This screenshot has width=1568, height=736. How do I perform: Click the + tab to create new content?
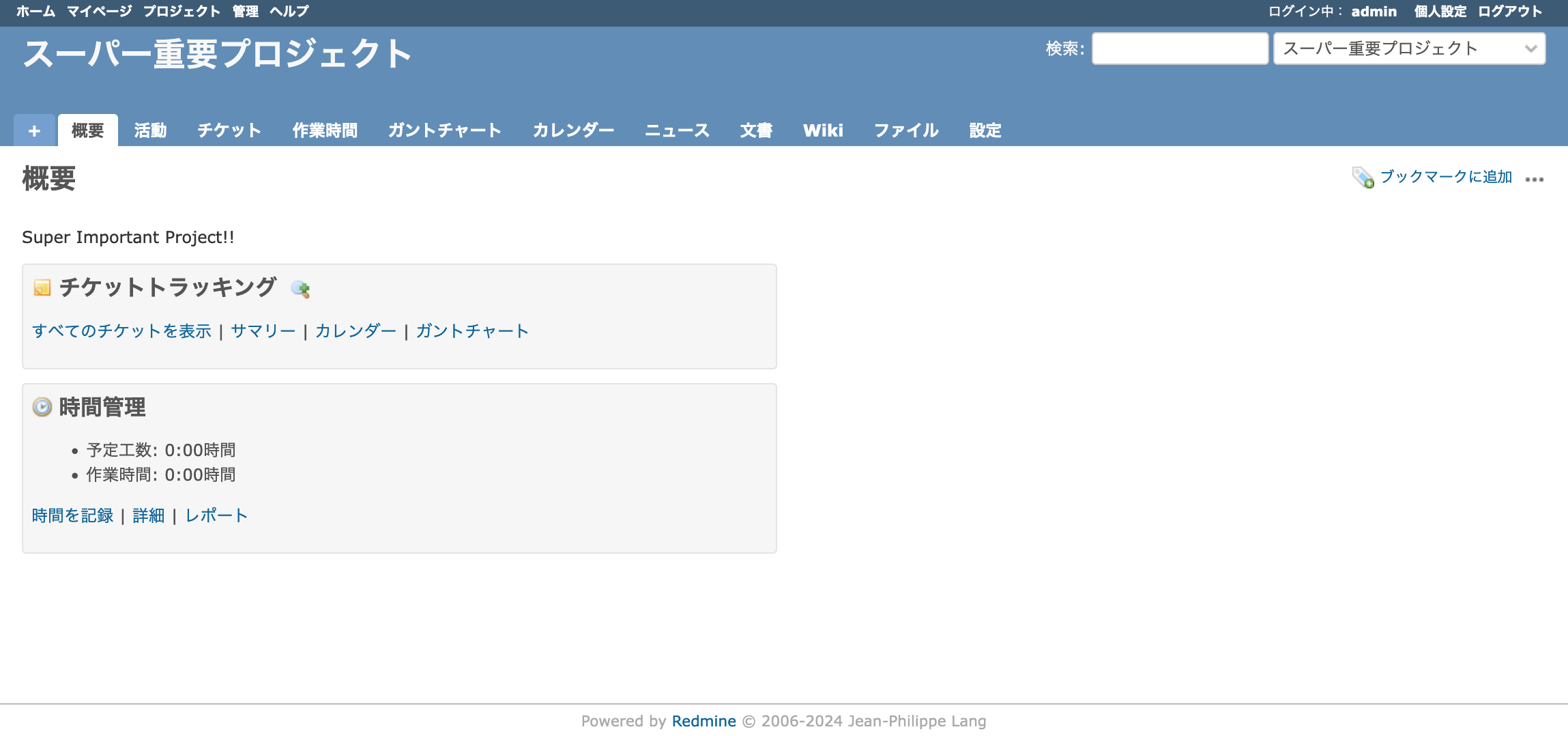pos(33,130)
